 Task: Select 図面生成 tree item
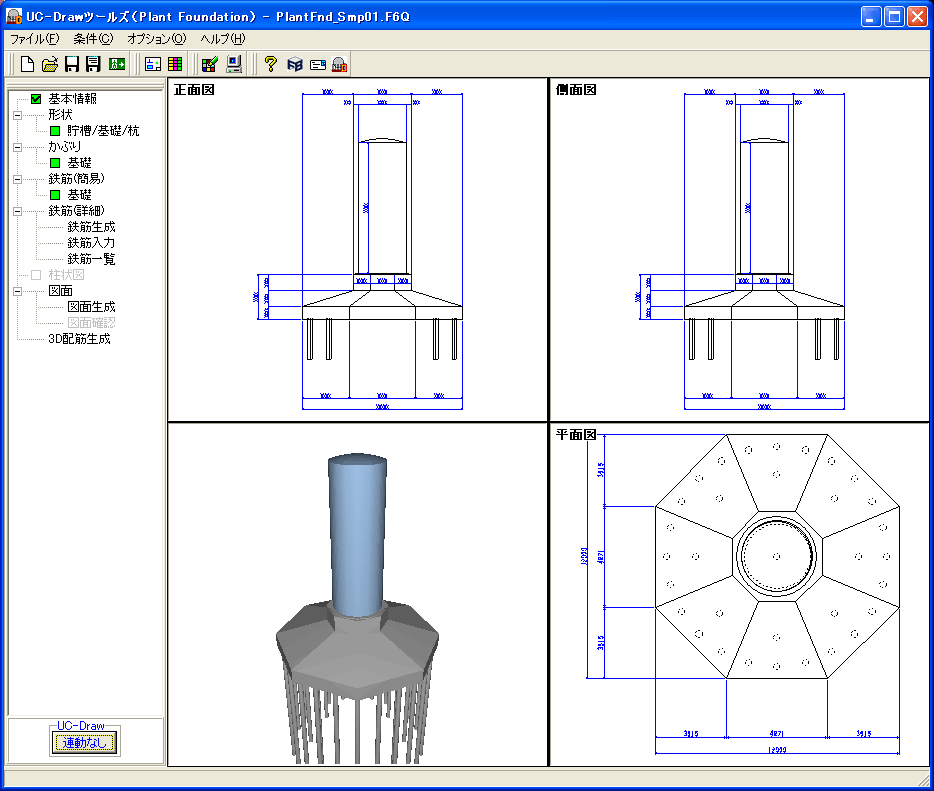(x=91, y=307)
